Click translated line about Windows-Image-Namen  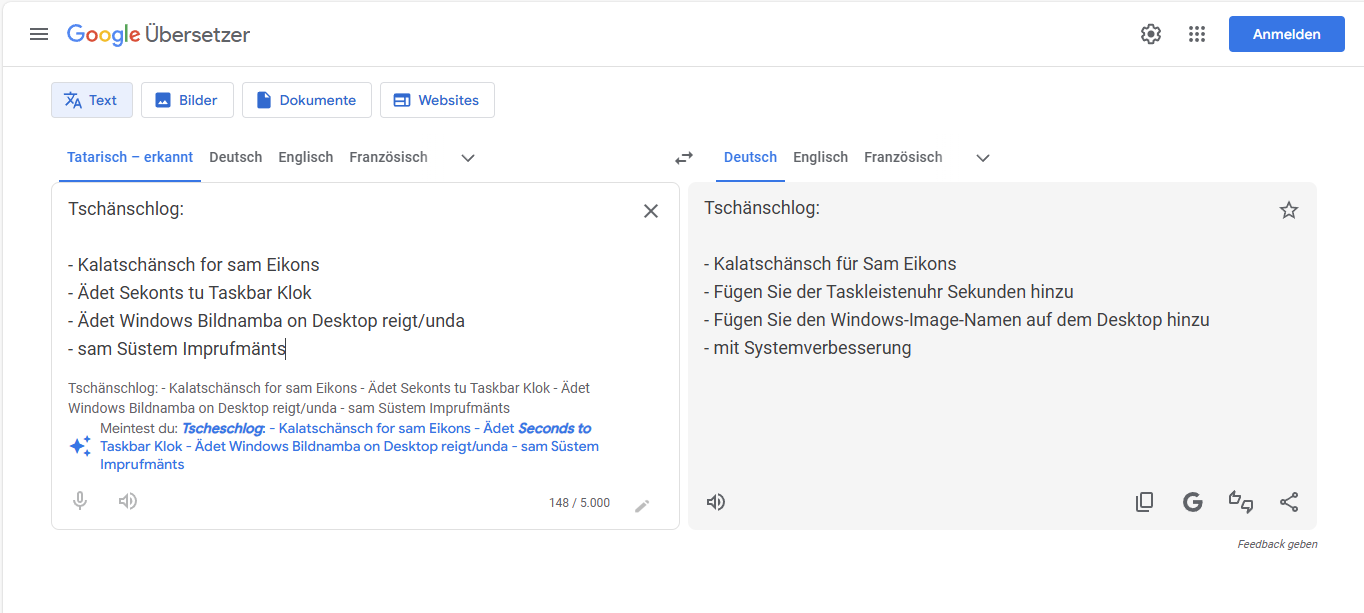(957, 320)
